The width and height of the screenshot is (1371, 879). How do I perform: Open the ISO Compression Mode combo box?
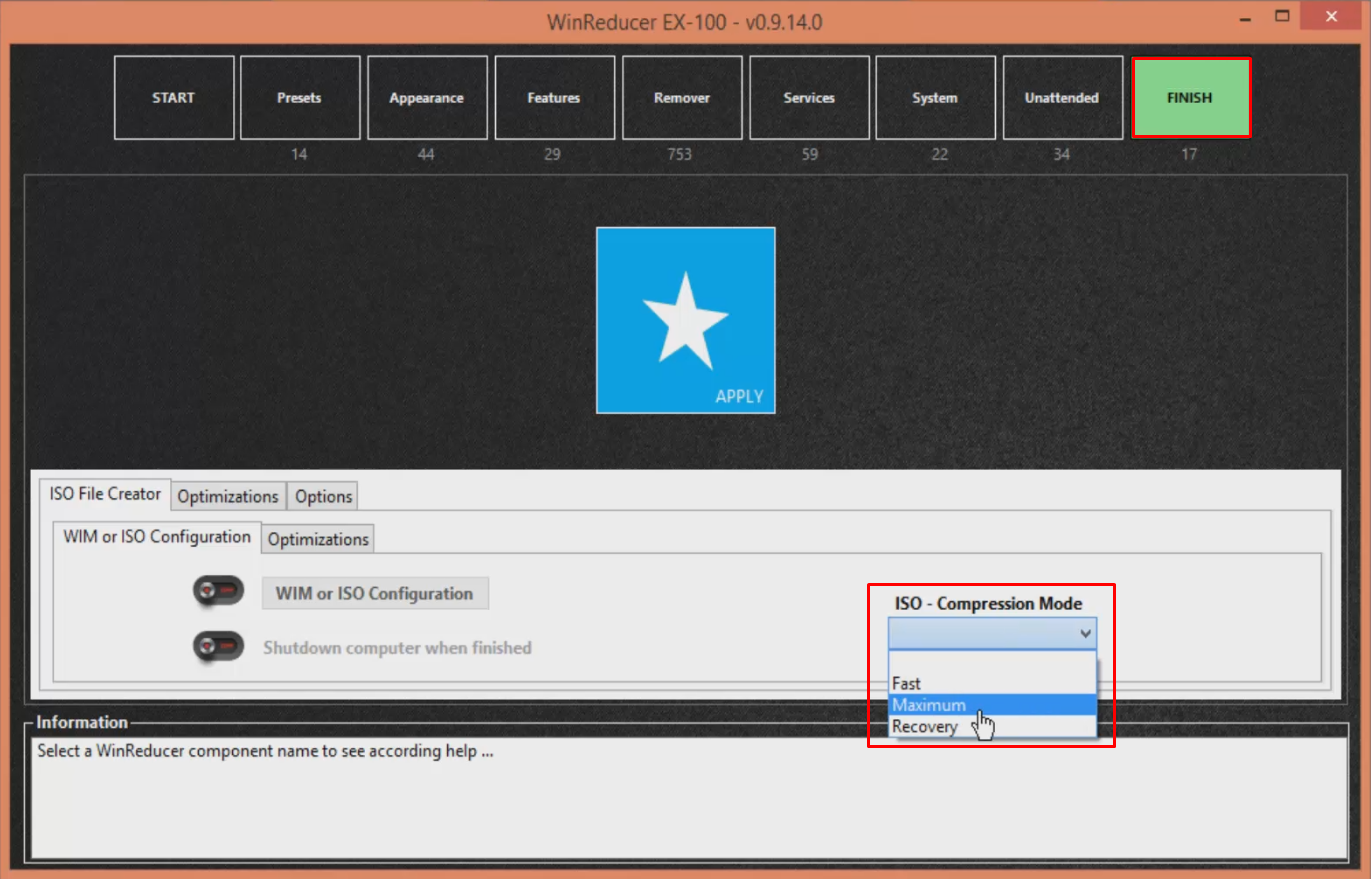(x=992, y=633)
